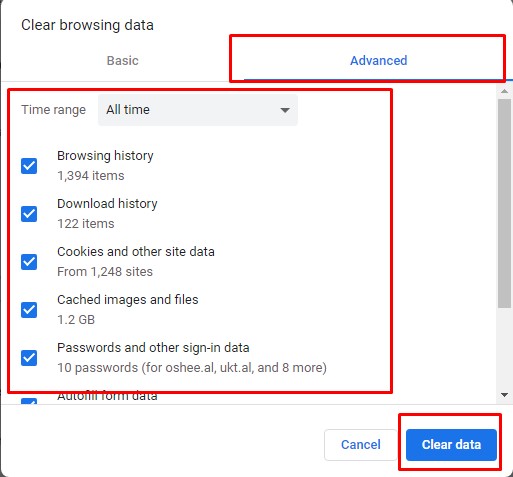The image size is (513, 477).
Task: Click the Time range dropdown arrow
Action: (285, 110)
